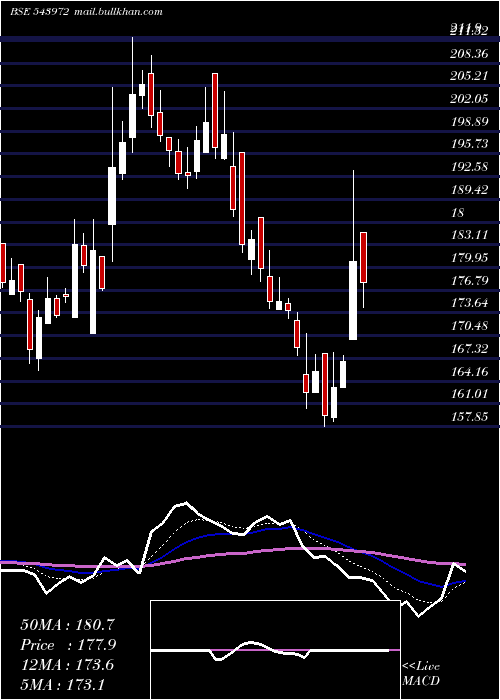Click the 179.95 price axis label

click(469, 258)
